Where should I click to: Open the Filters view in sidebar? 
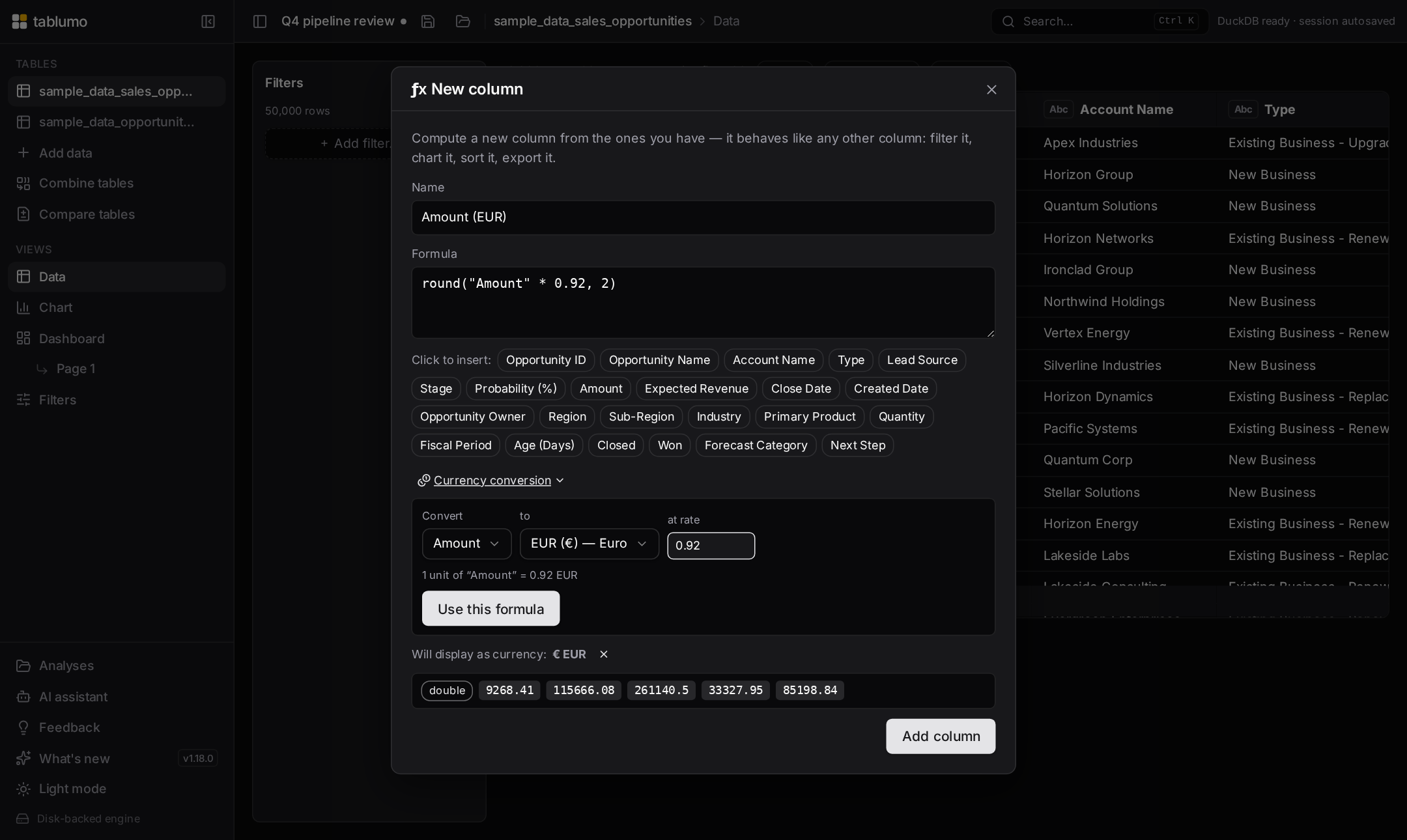click(x=117, y=400)
